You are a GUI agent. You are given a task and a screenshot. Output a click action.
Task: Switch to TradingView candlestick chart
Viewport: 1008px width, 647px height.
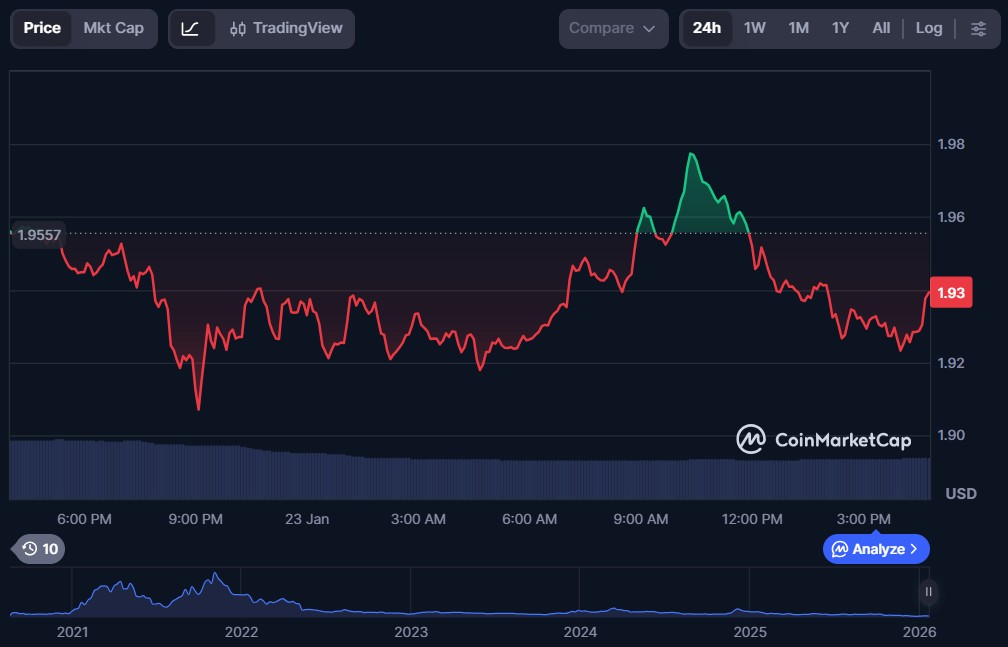click(x=286, y=29)
